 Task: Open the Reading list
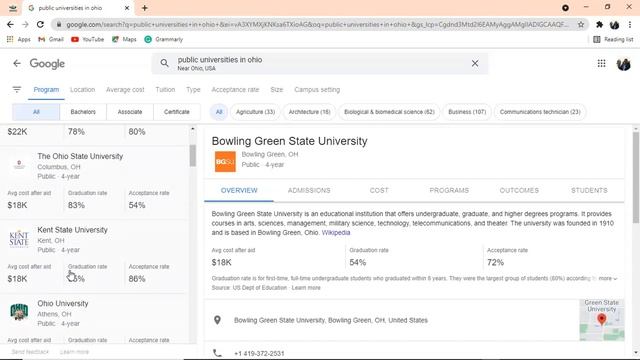(613, 39)
